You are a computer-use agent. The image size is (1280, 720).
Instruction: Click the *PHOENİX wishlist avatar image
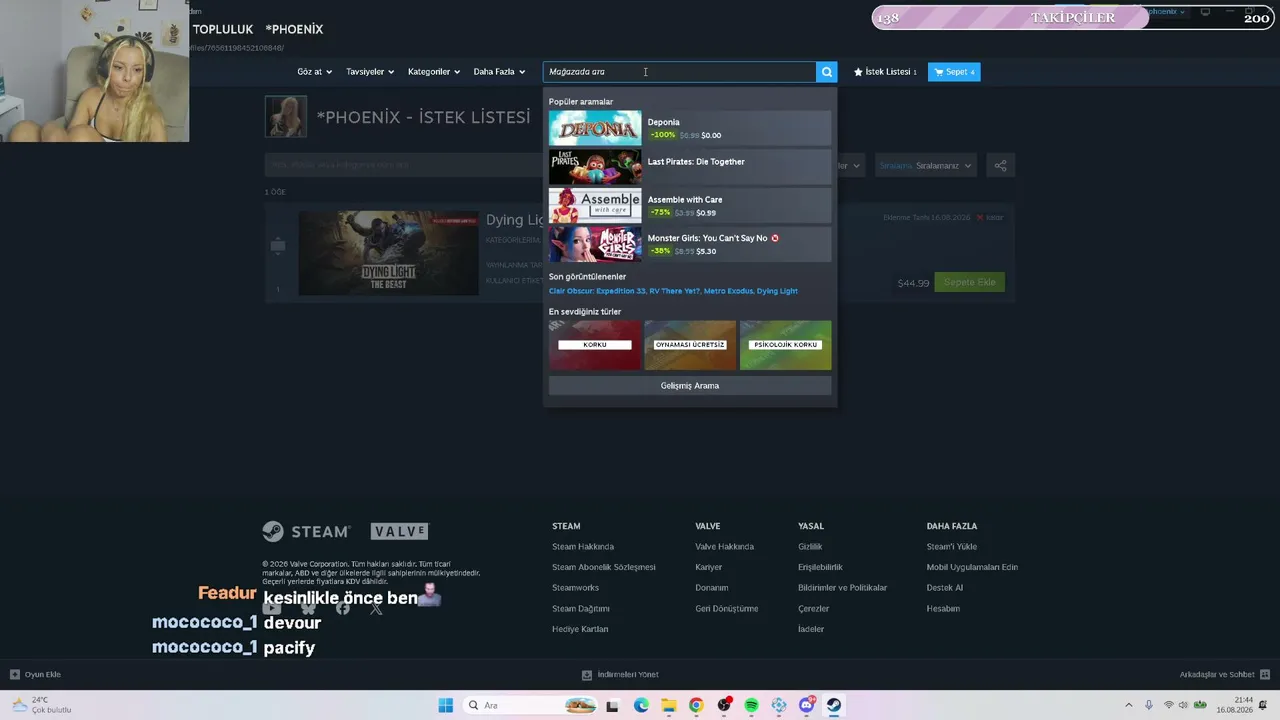[286, 117]
